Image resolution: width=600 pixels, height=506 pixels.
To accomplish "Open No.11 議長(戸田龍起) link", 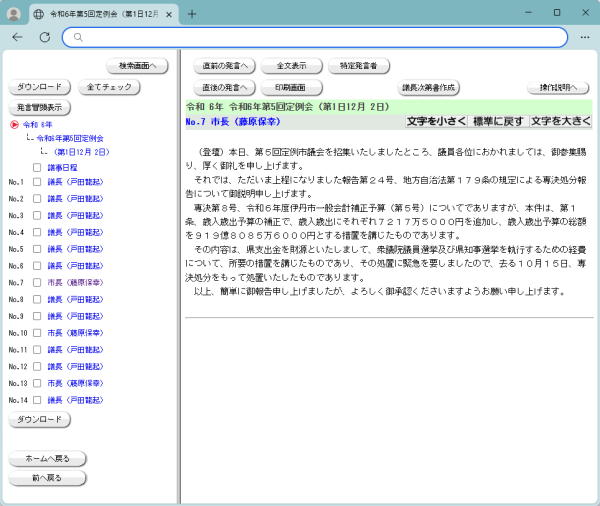I will 75,350.
